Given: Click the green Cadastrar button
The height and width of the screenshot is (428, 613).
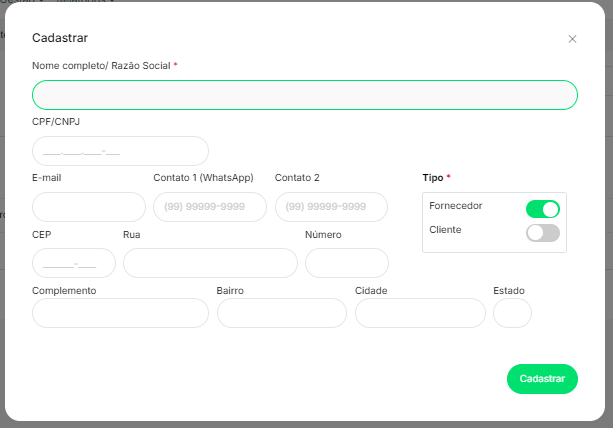Looking at the screenshot, I should coord(542,379).
